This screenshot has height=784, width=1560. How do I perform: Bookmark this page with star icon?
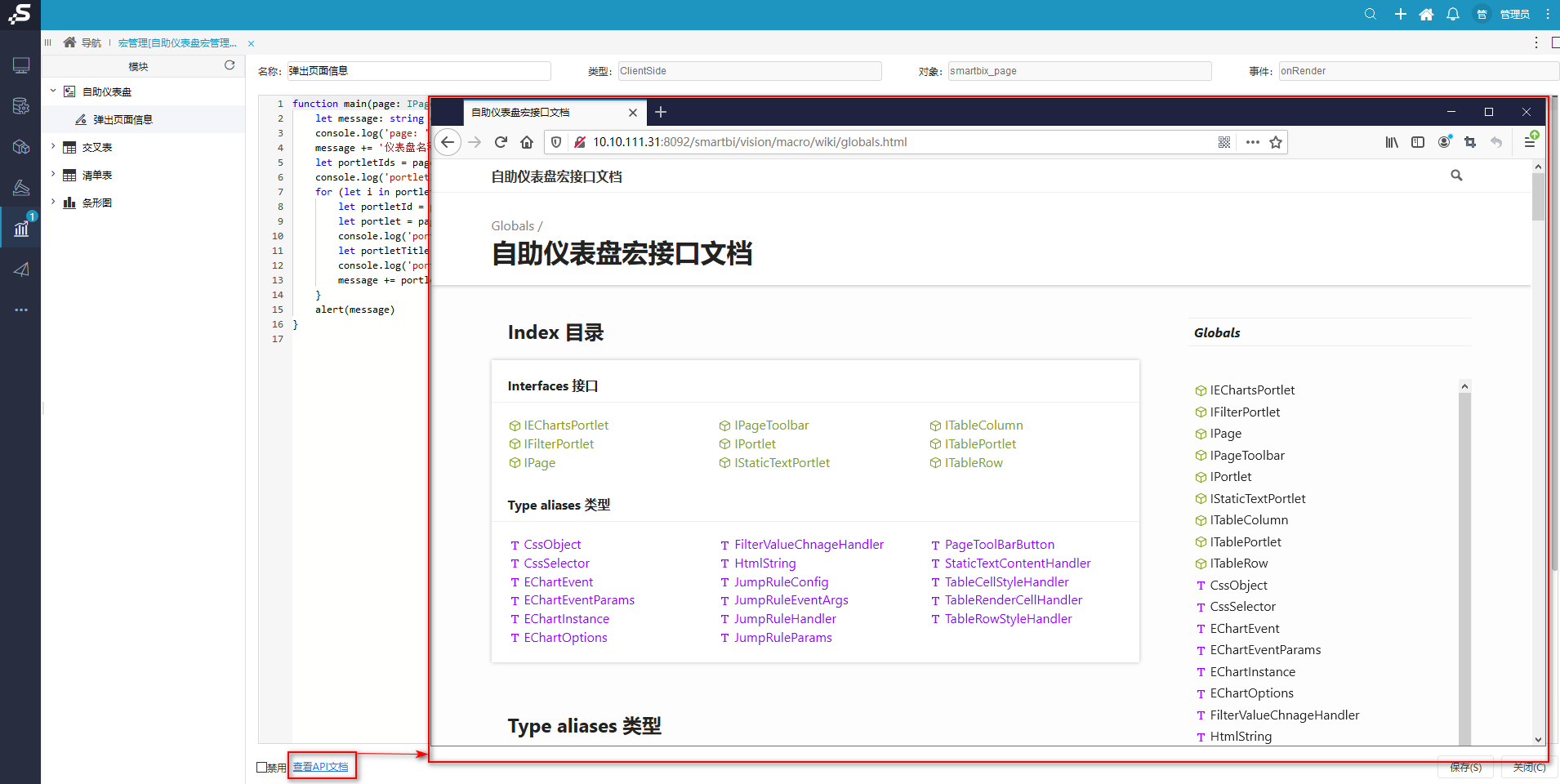(x=1276, y=142)
